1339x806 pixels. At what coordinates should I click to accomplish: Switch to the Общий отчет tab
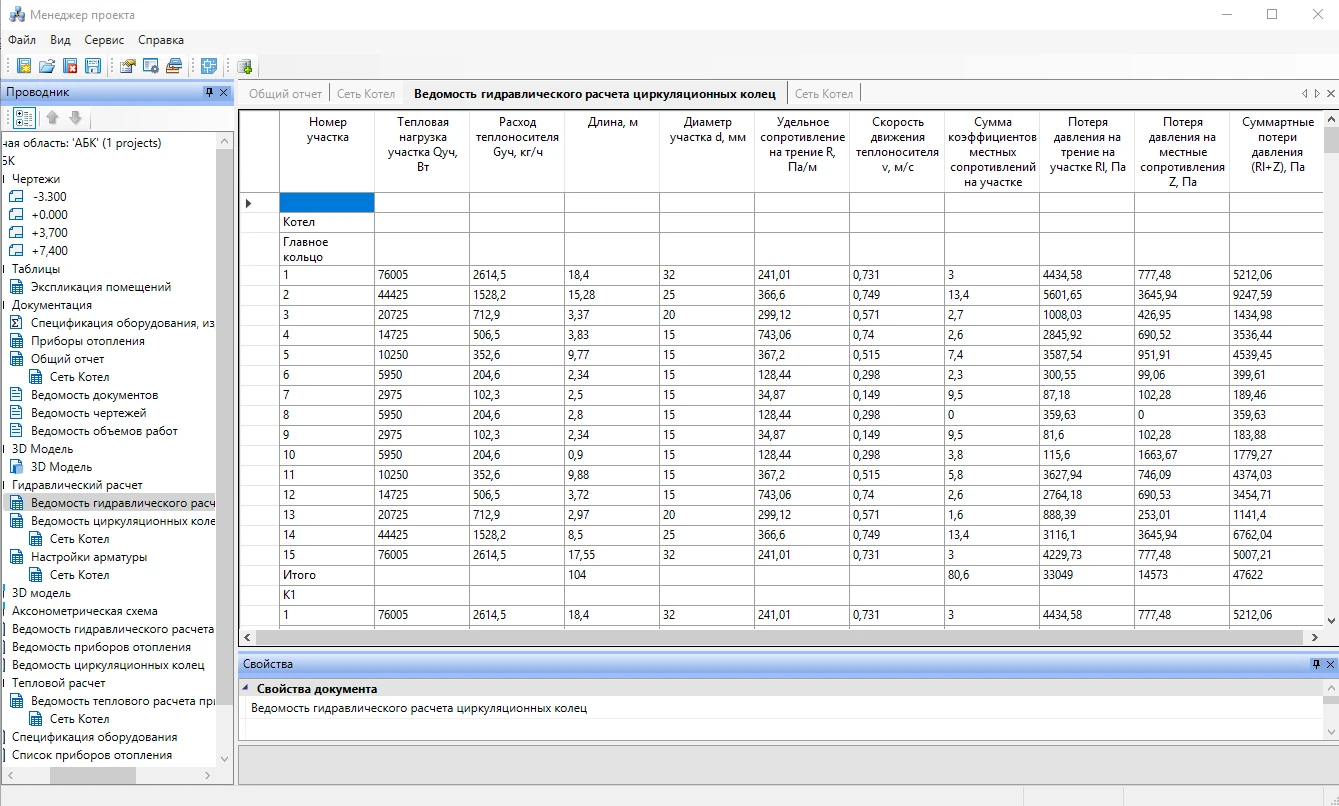[285, 94]
